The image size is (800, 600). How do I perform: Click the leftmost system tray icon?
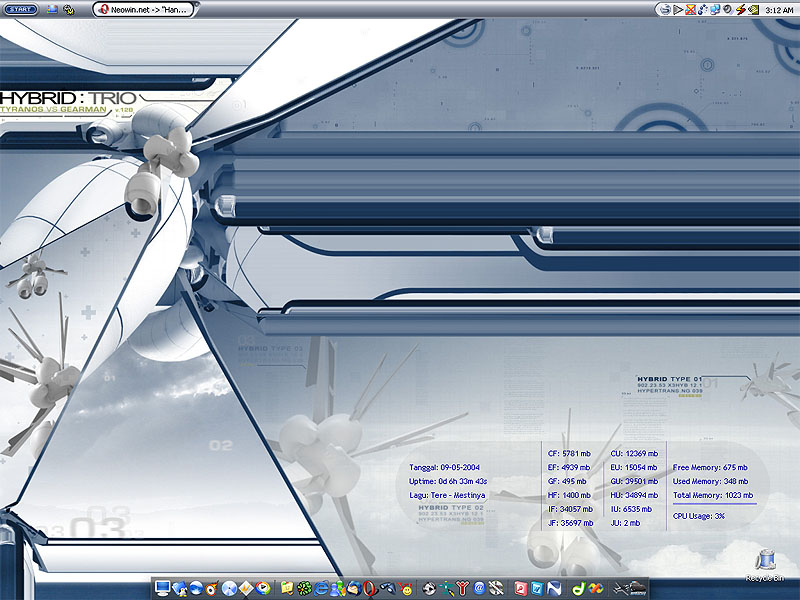(666, 9)
